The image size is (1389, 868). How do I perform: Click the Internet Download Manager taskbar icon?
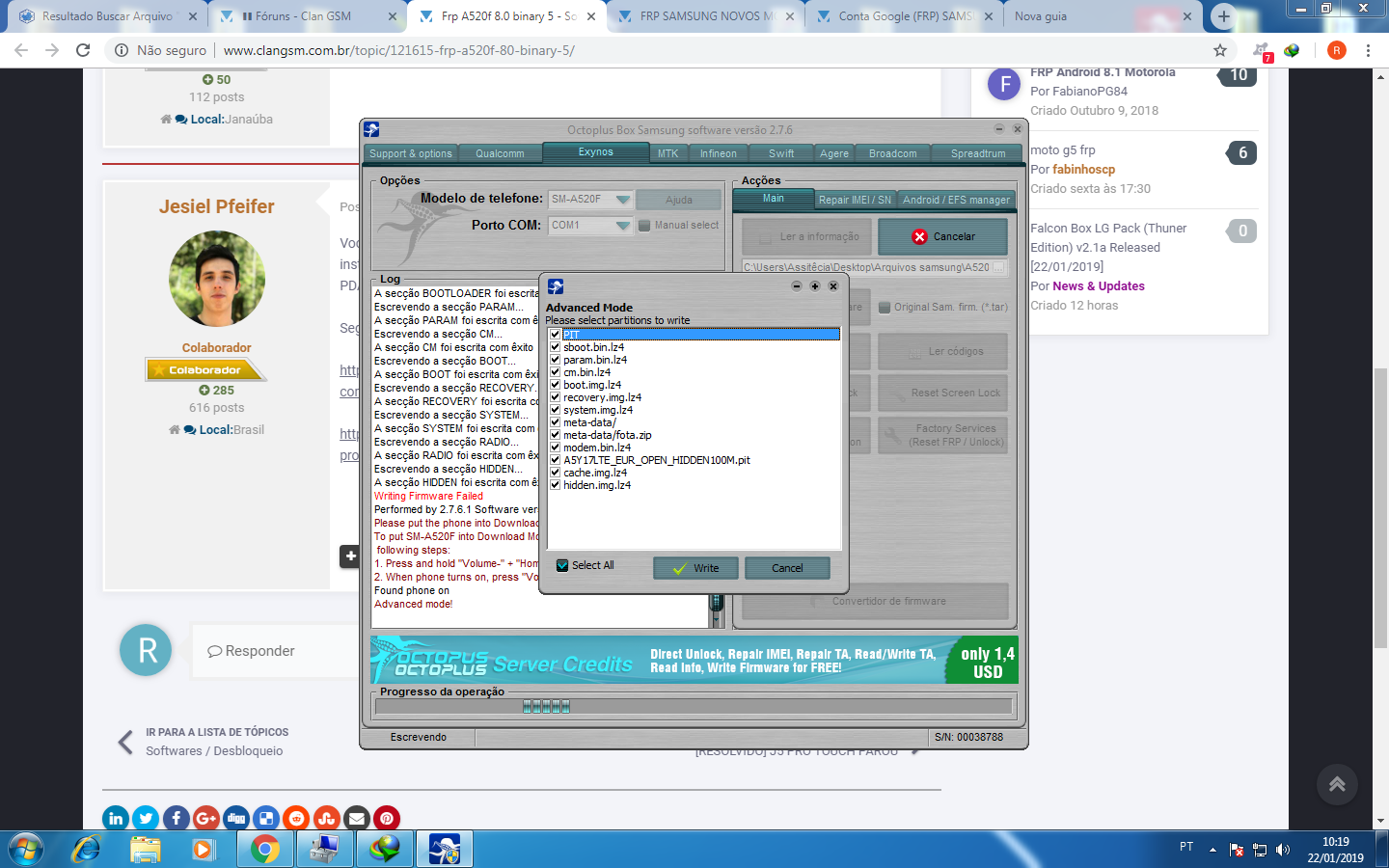385,849
